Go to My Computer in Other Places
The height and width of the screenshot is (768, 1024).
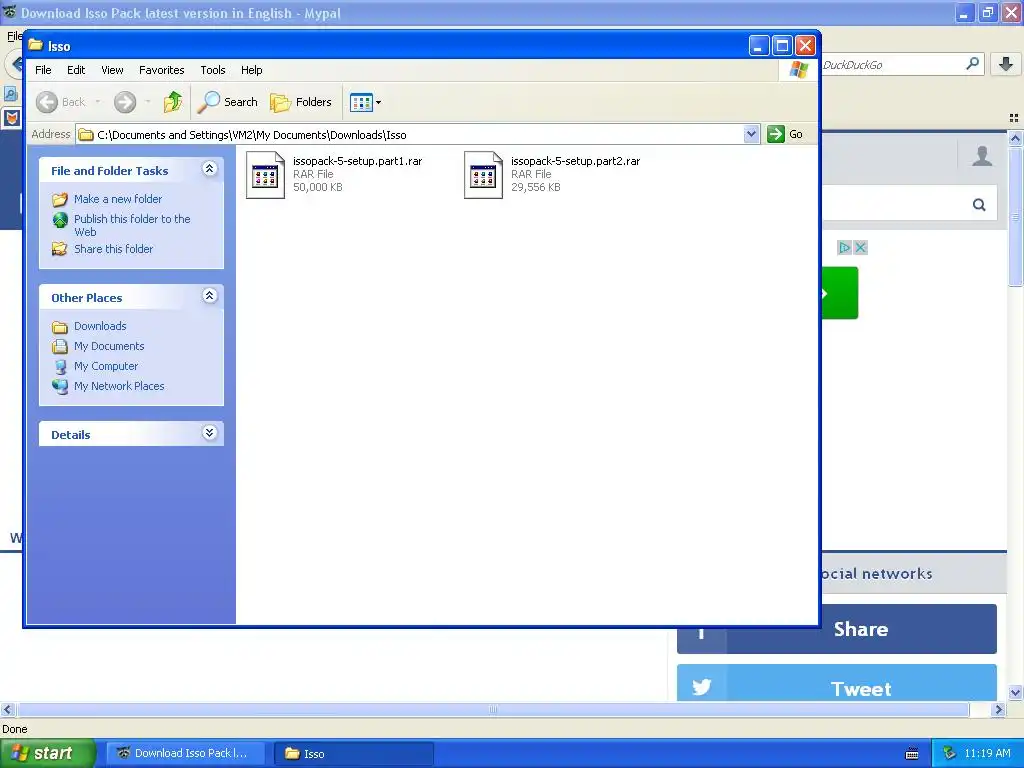106,366
